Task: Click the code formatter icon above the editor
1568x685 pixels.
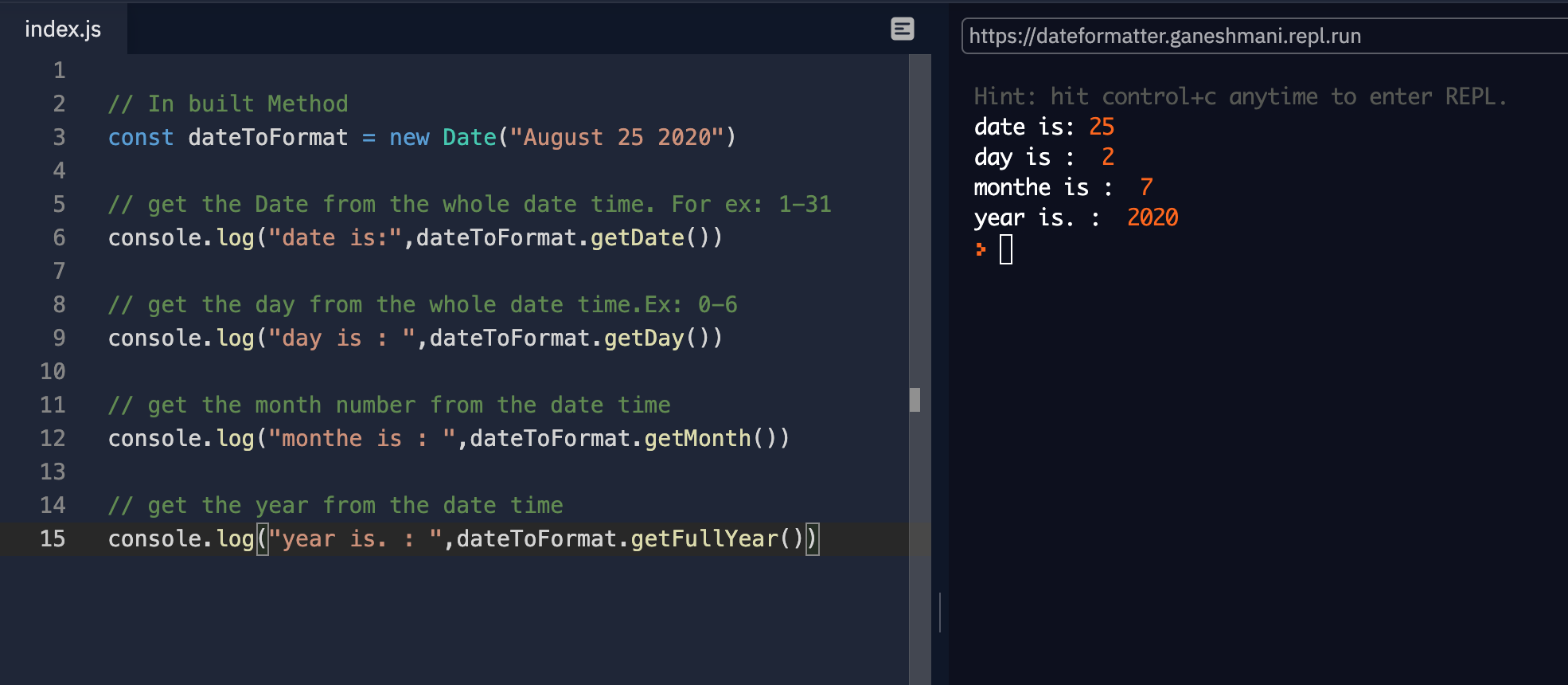Action: 902,29
